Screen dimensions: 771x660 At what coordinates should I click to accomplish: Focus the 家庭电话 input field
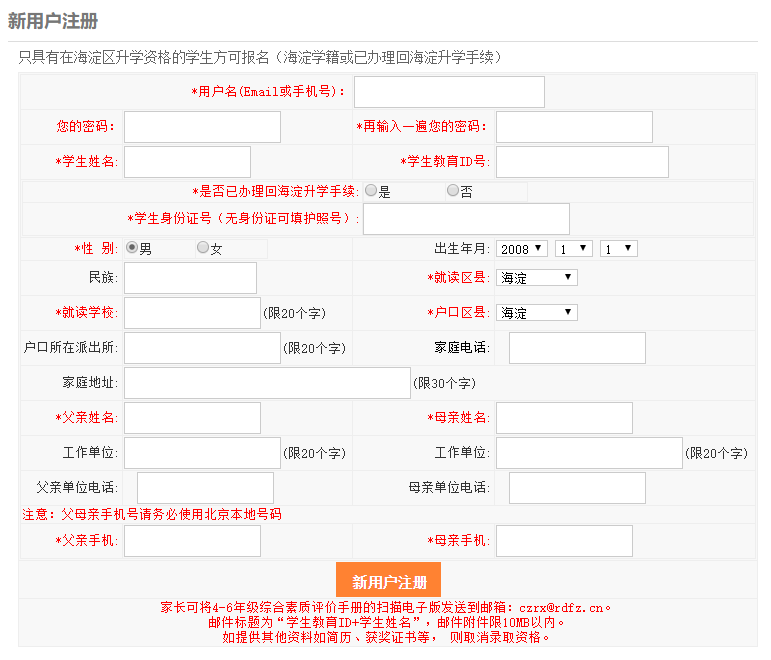click(577, 348)
